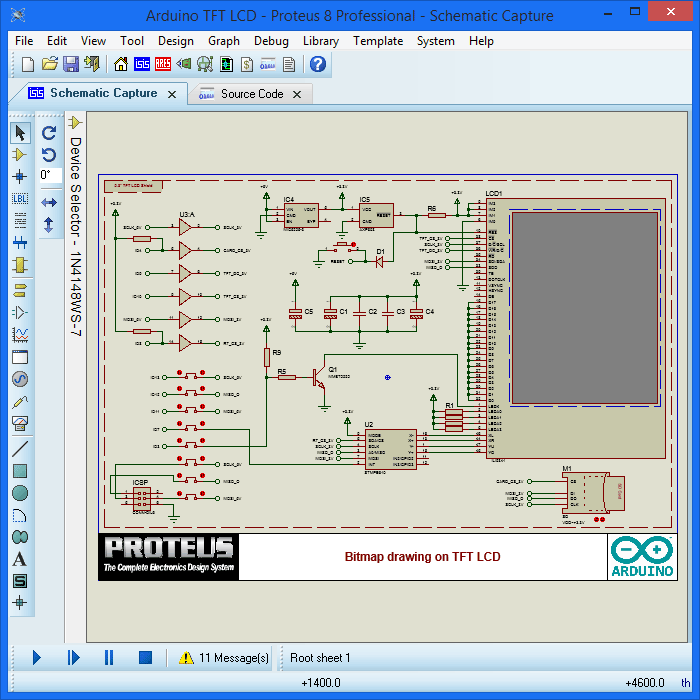This screenshot has height=700, width=700.
Task: Close the Schematic Capture tab
Action: (x=172, y=94)
